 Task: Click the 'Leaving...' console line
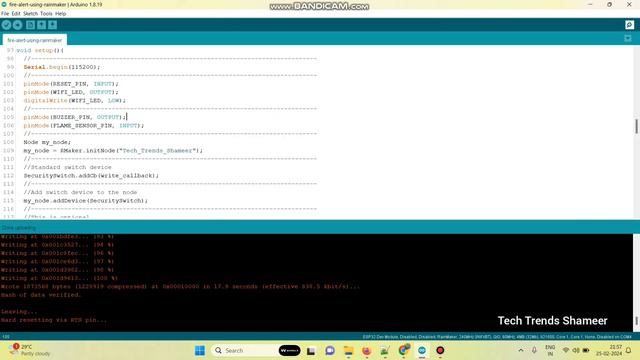pyautogui.click(x=19, y=312)
